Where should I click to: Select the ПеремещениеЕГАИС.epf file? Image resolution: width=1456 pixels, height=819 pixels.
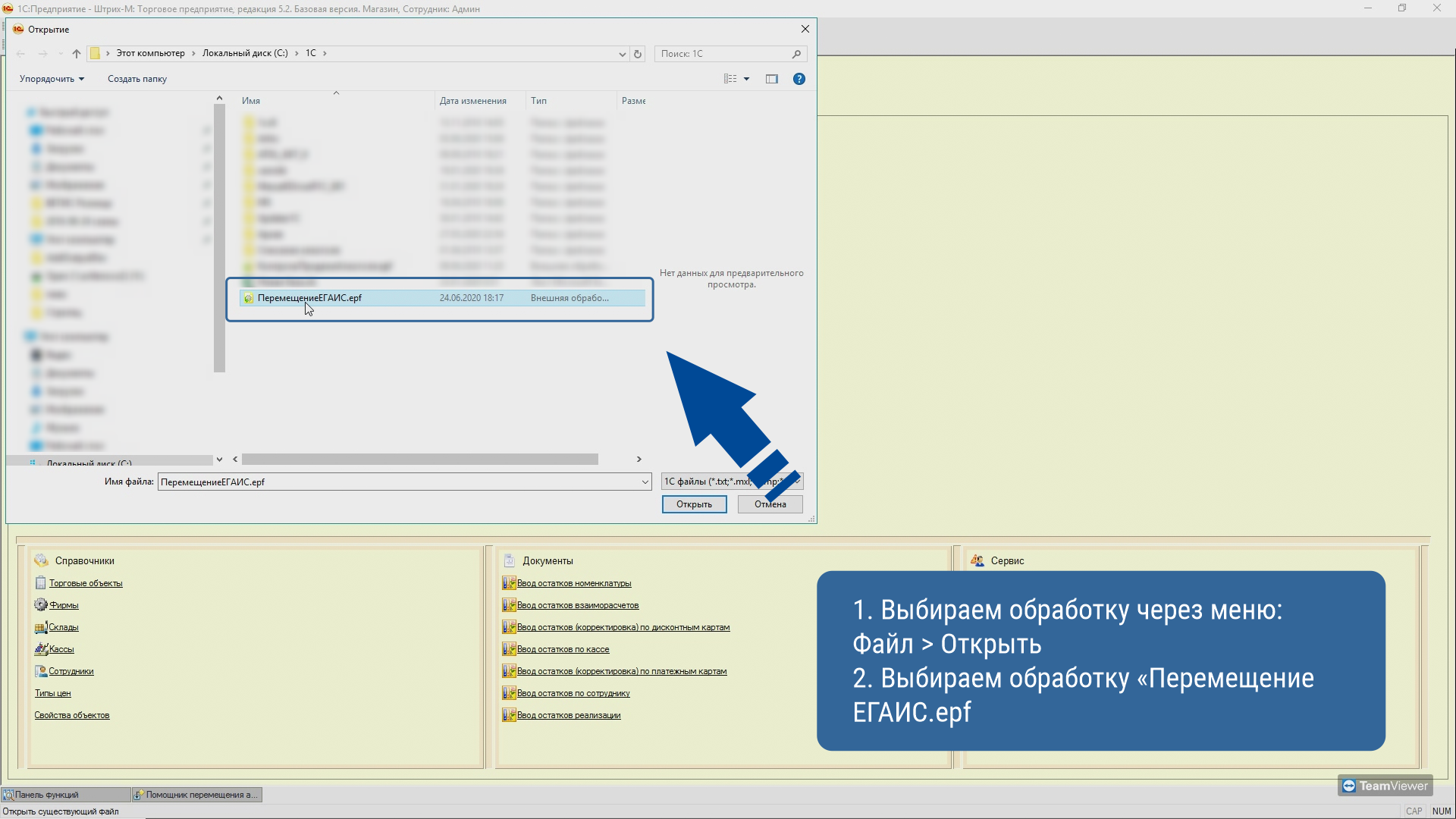tap(443, 298)
